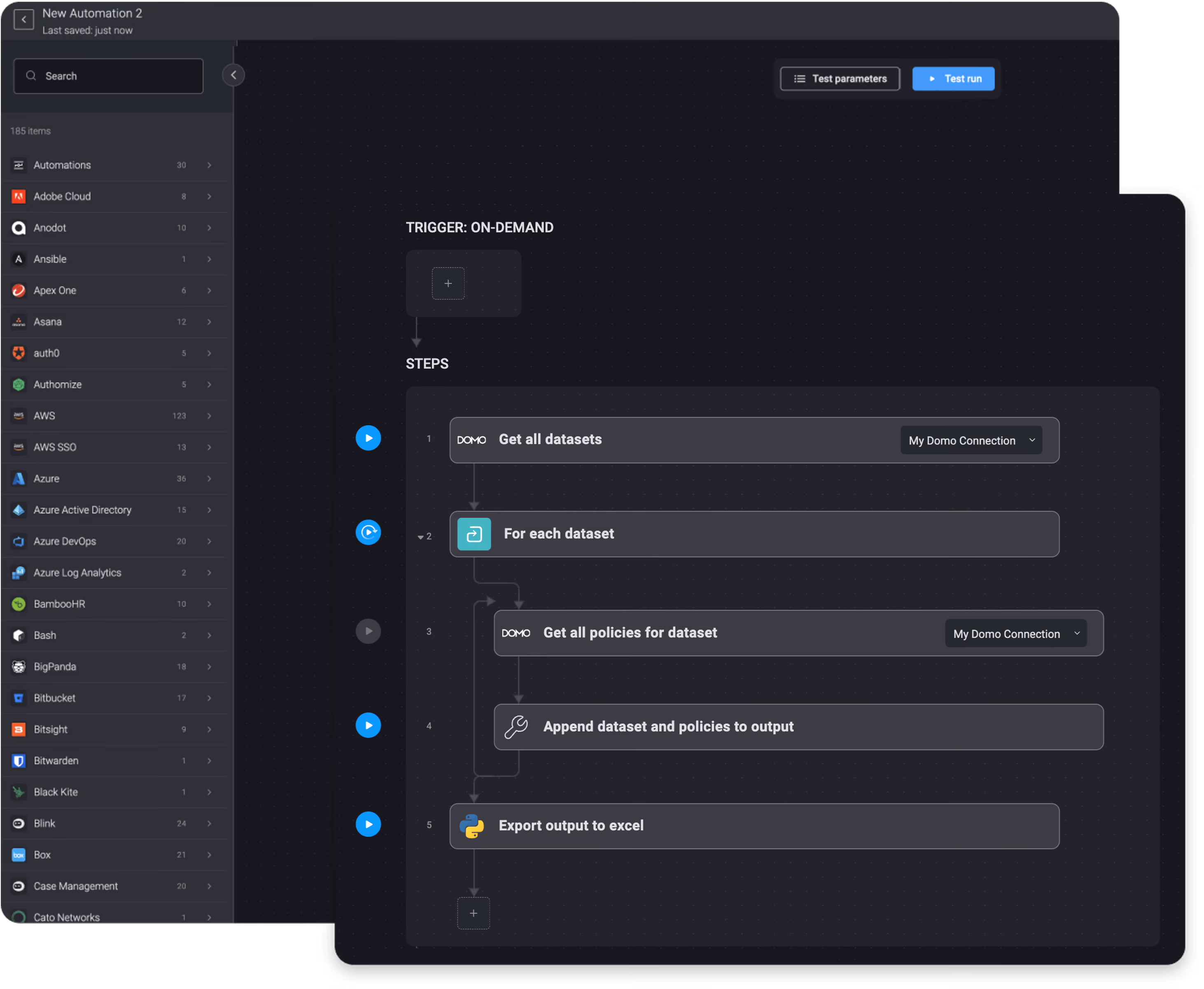Click the automation title New Automation 2
This screenshot has width=1204, height=989.
[x=92, y=13]
